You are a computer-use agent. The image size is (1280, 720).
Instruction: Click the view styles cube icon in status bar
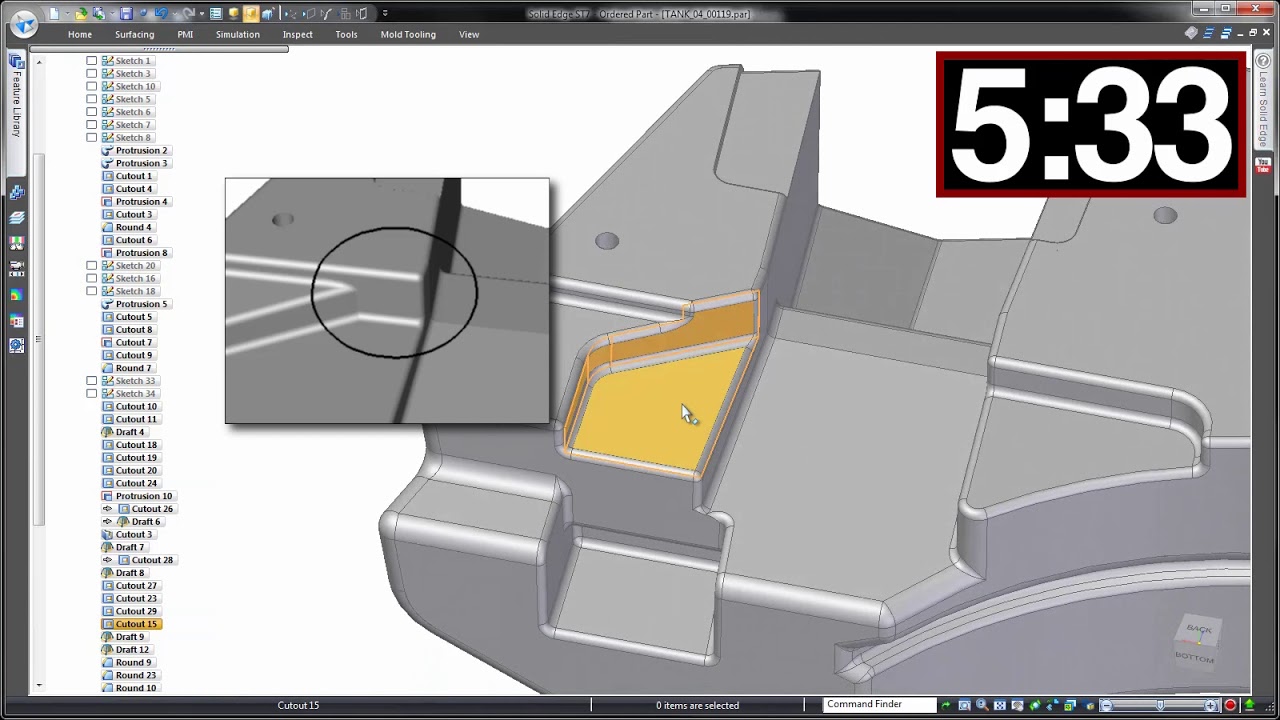[1089, 705]
